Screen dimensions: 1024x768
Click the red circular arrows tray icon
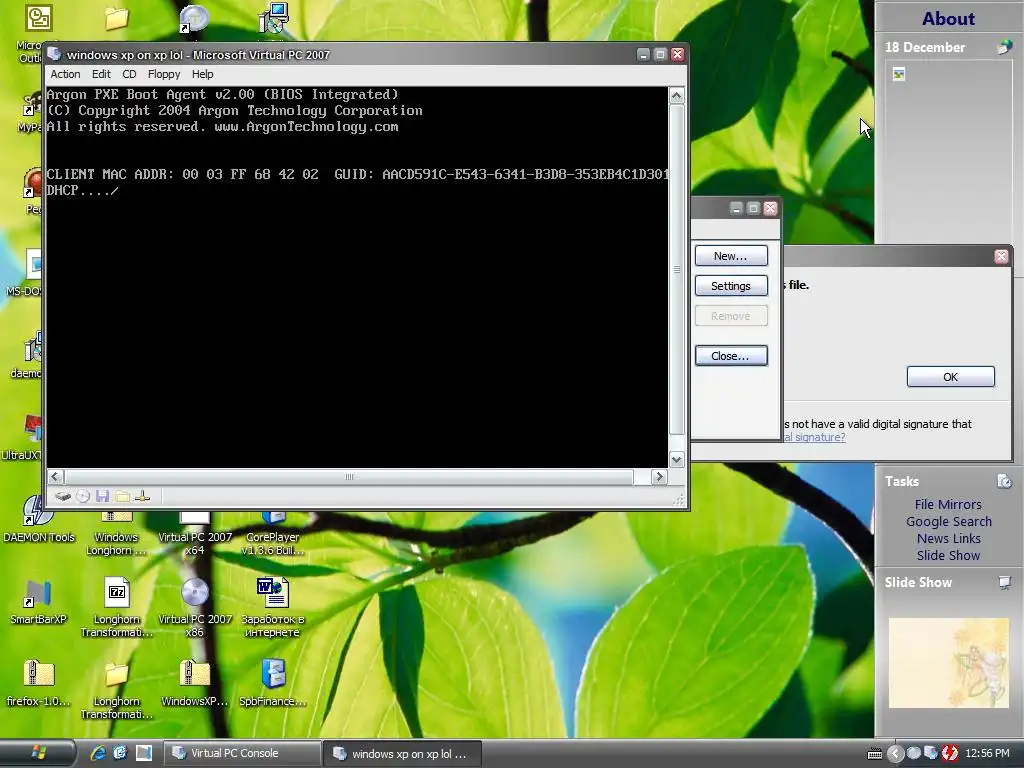point(950,754)
